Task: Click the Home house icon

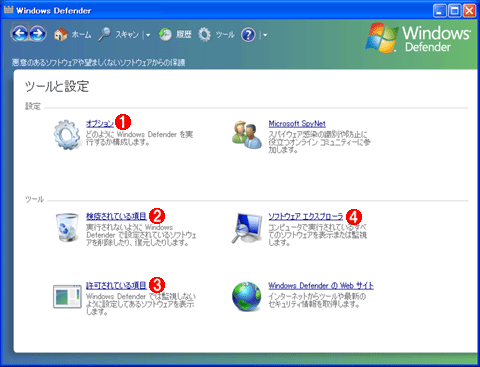Action: (61, 34)
